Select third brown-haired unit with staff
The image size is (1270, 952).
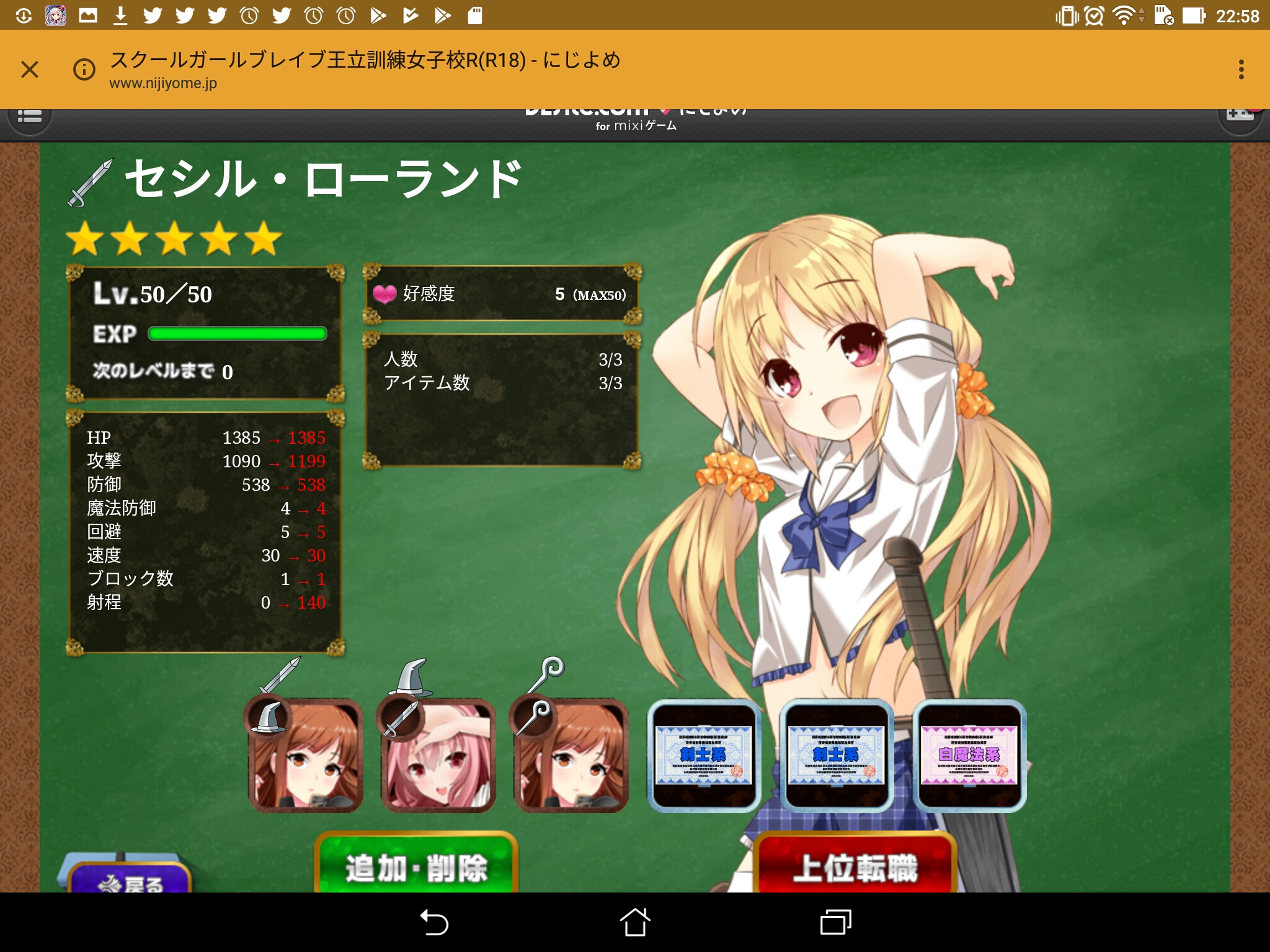(571, 755)
